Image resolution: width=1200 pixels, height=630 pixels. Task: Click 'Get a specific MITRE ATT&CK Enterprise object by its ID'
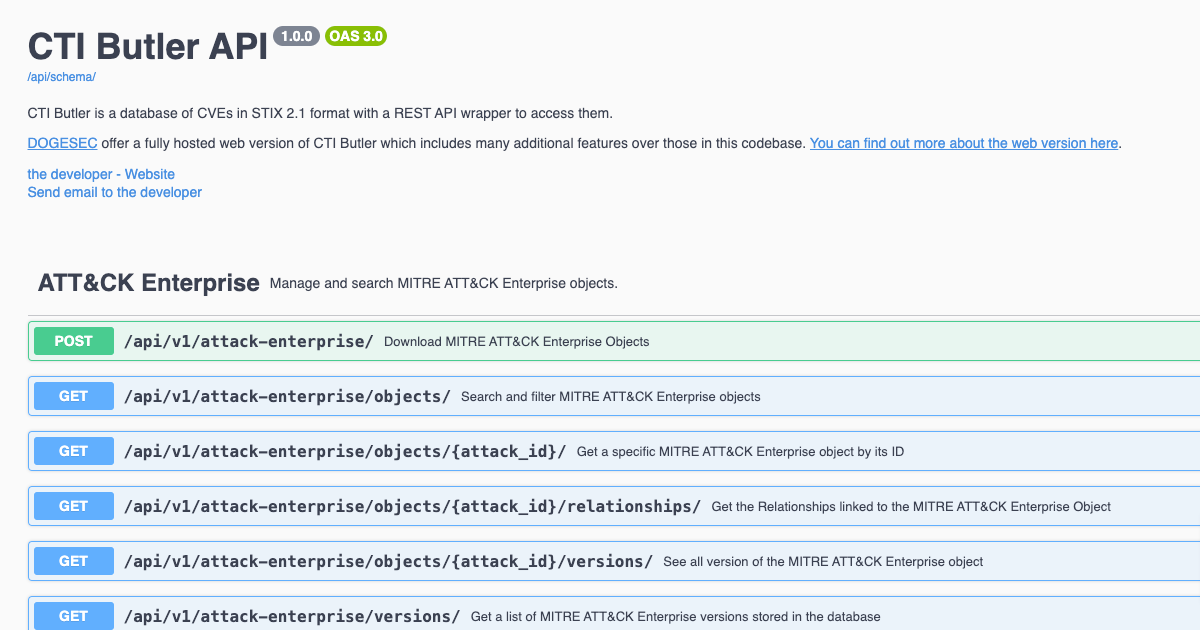(x=740, y=452)
